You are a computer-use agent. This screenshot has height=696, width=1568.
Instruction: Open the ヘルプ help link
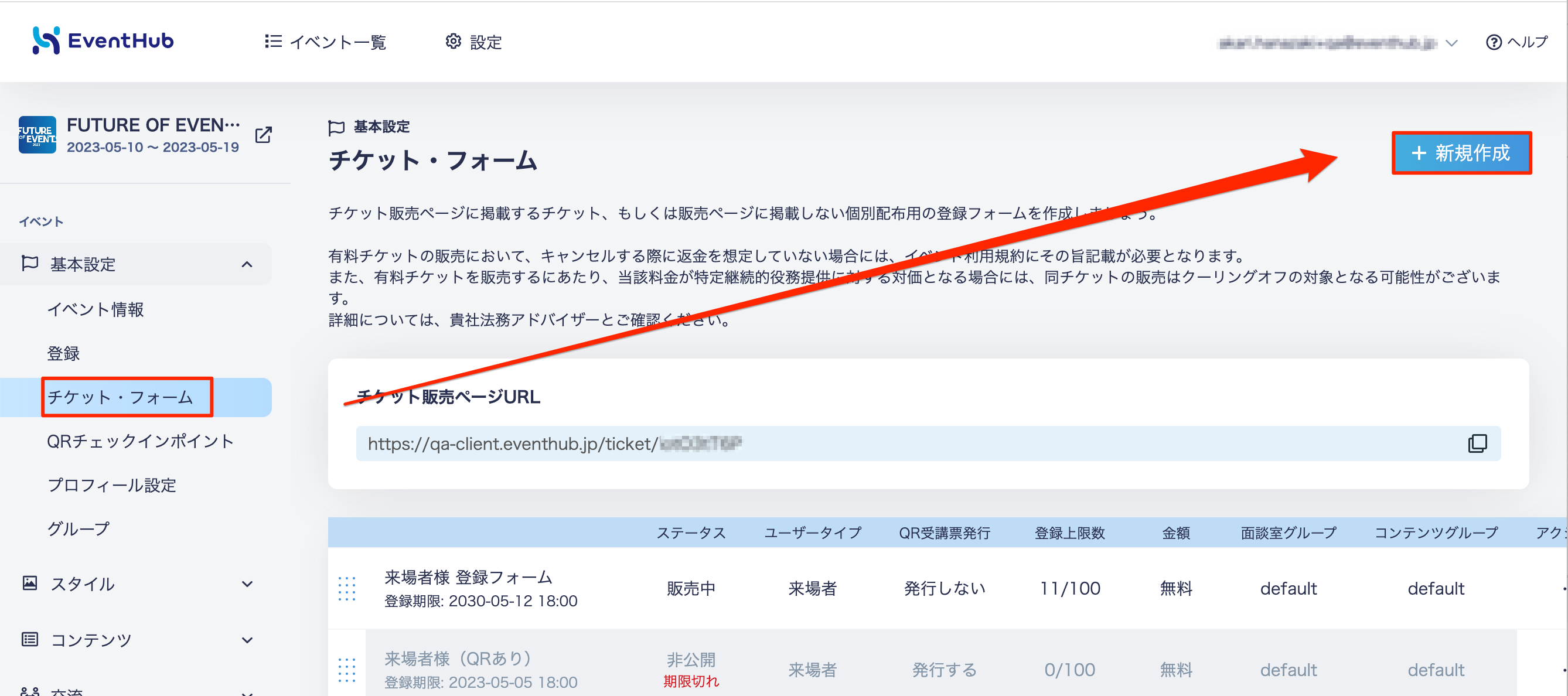[1516, 42]
